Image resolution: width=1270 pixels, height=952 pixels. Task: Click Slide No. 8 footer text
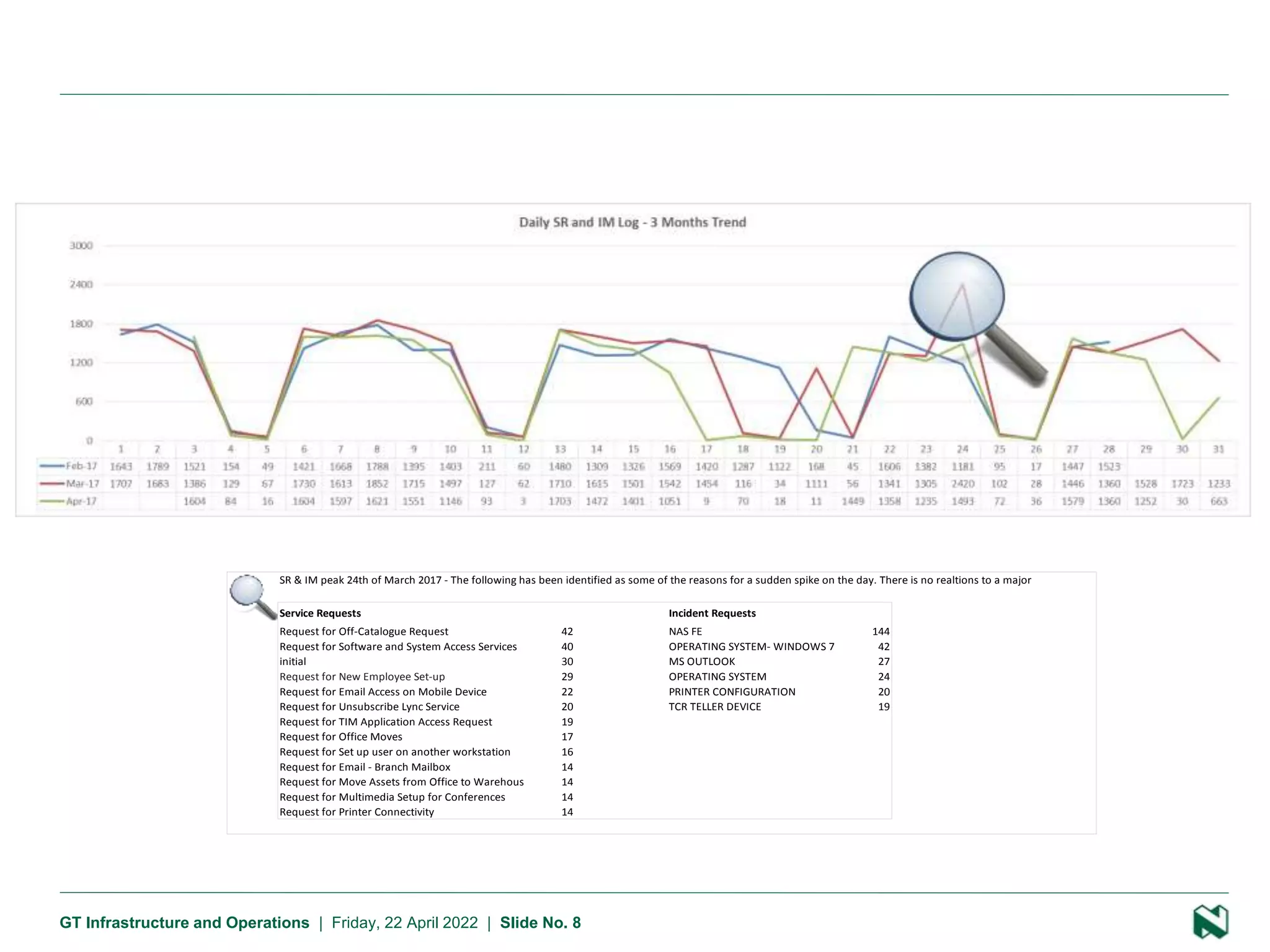tap(540, 922)
